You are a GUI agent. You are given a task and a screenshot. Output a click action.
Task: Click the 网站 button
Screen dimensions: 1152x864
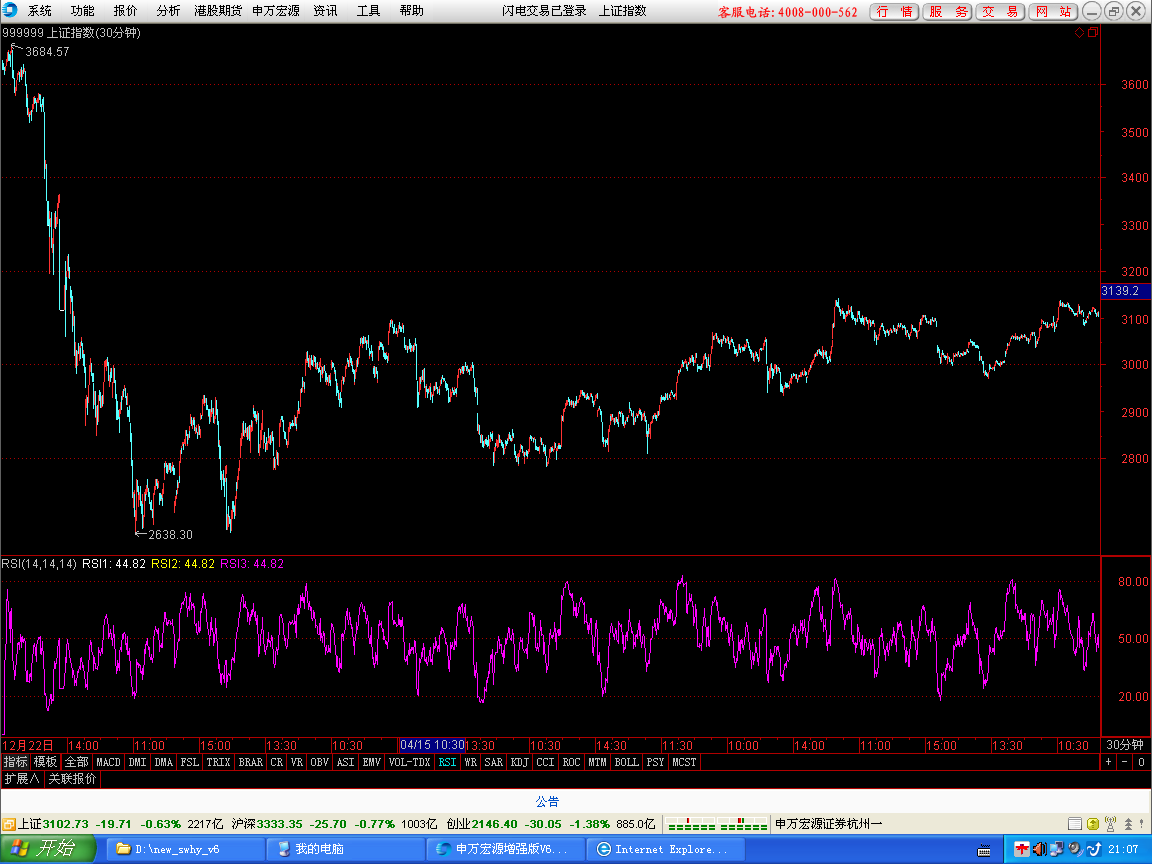click(x=1053, y=12)
